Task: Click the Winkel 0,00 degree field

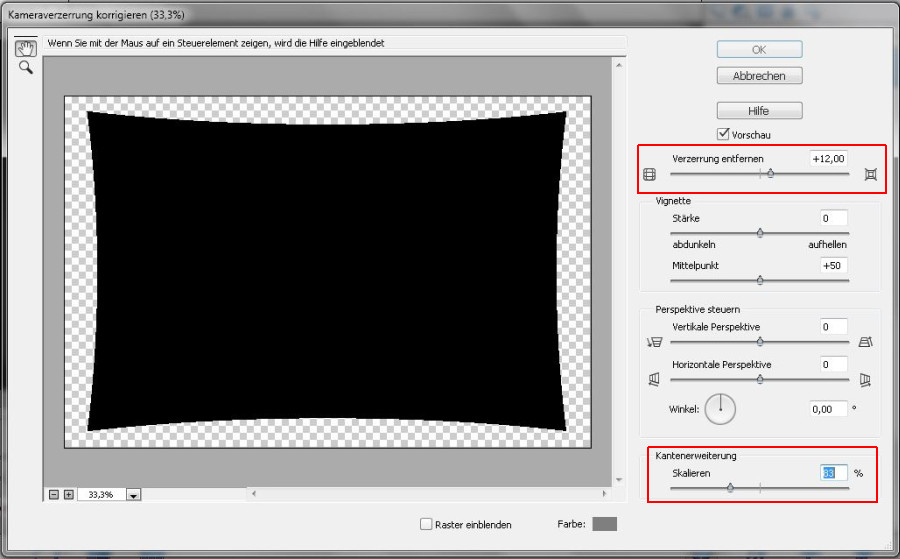Action: 828,409
